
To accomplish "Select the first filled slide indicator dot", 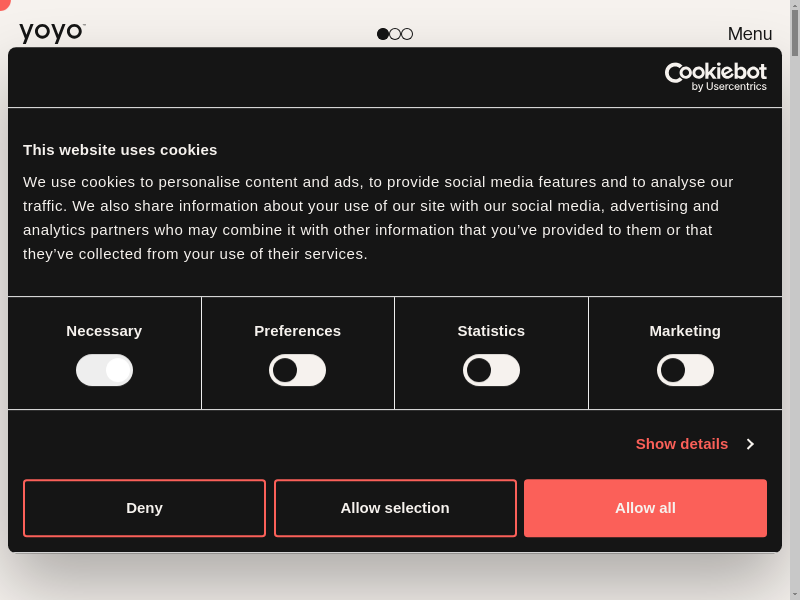I will click(x=383, y=34).
